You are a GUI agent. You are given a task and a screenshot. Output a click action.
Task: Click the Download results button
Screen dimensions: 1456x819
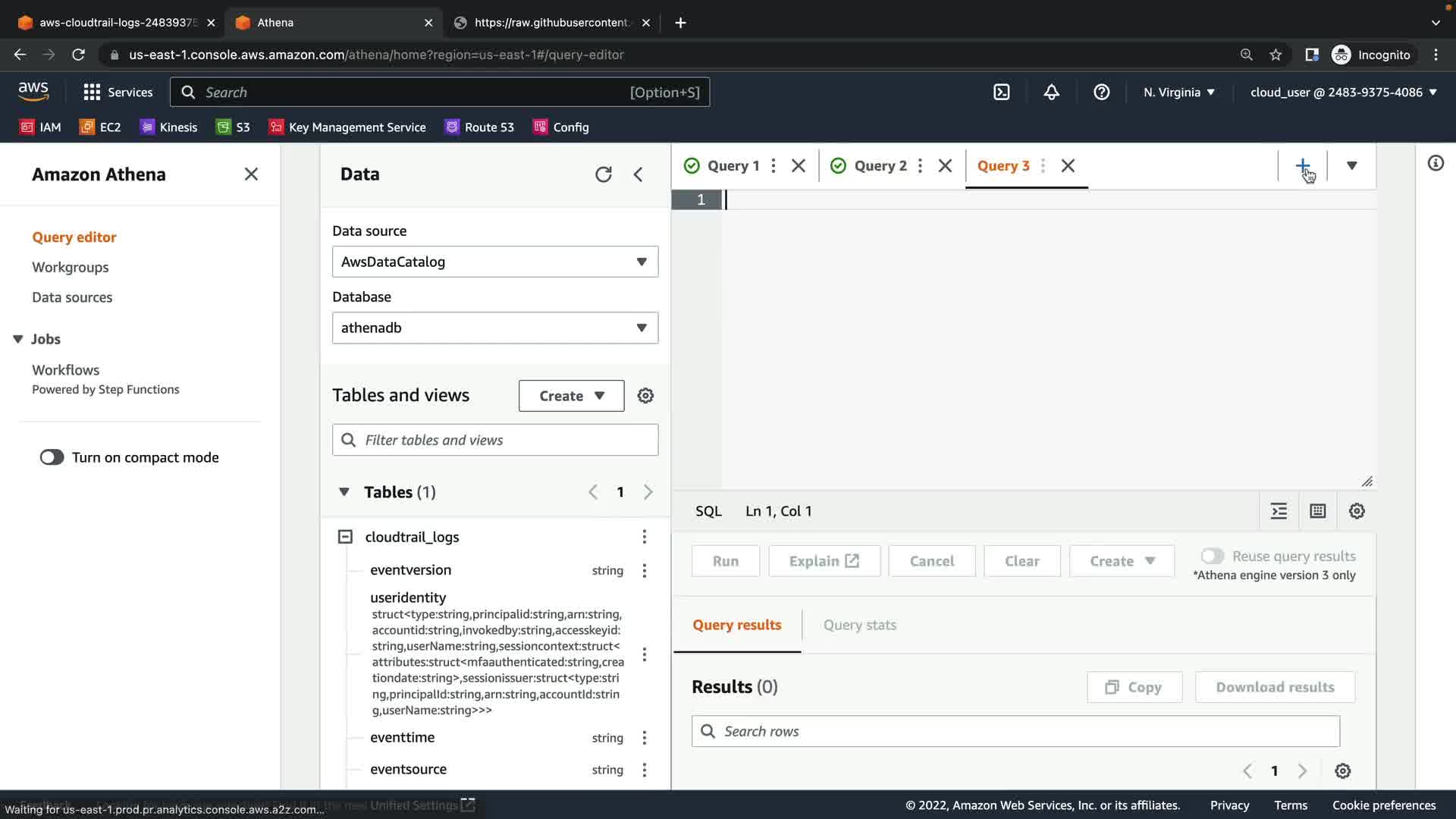tap(1274, 687)
